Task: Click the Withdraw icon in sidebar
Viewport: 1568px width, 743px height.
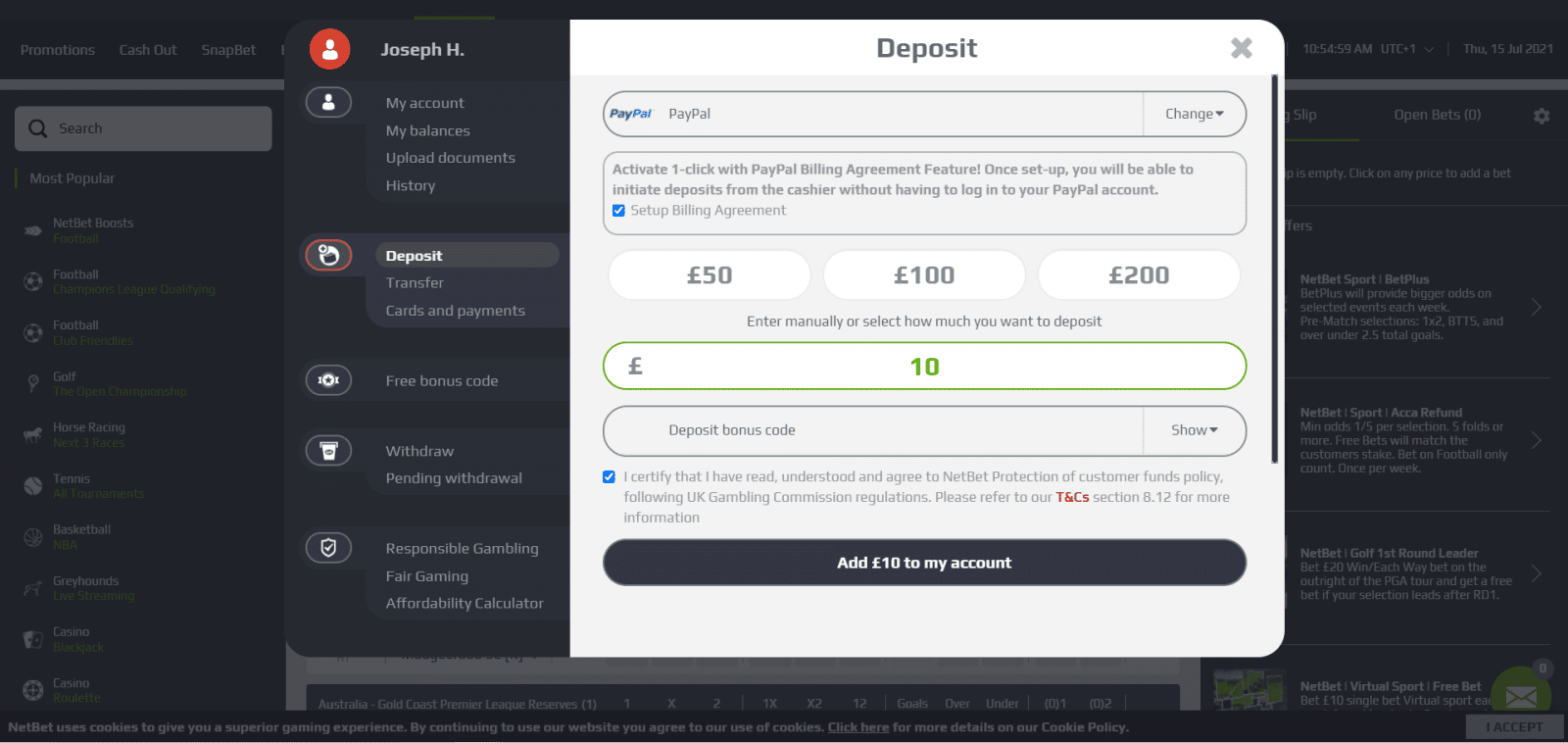Action: [329, 451]
